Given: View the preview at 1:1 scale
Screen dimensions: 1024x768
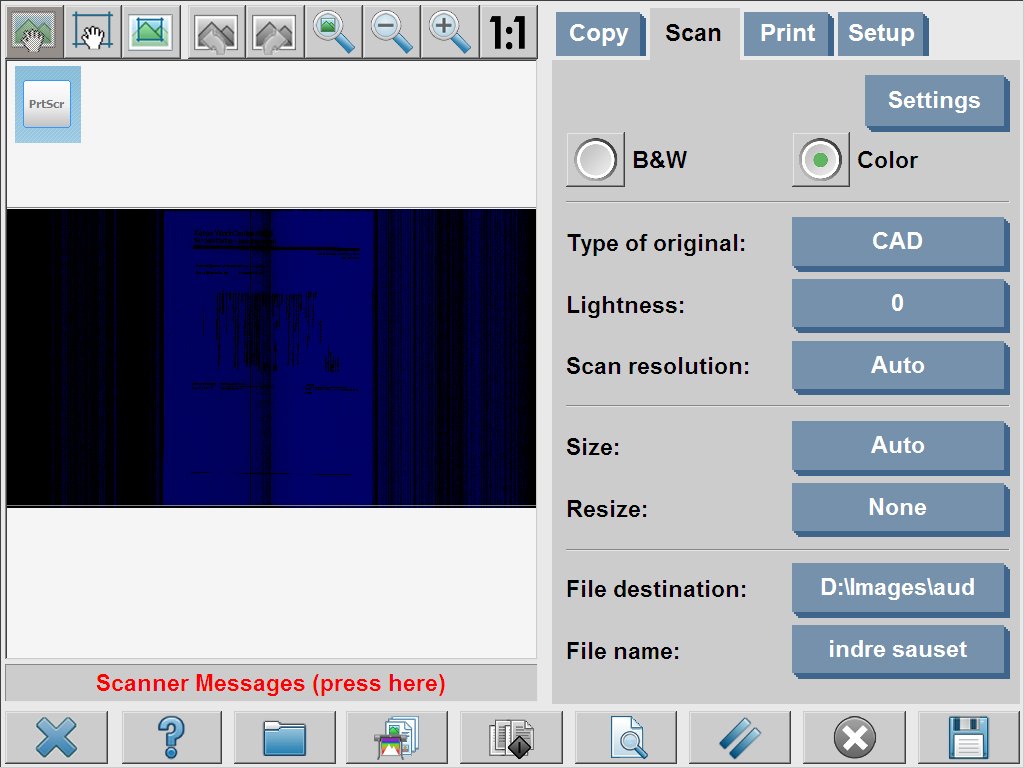Looking at the screenshot, I should [508, 32].
